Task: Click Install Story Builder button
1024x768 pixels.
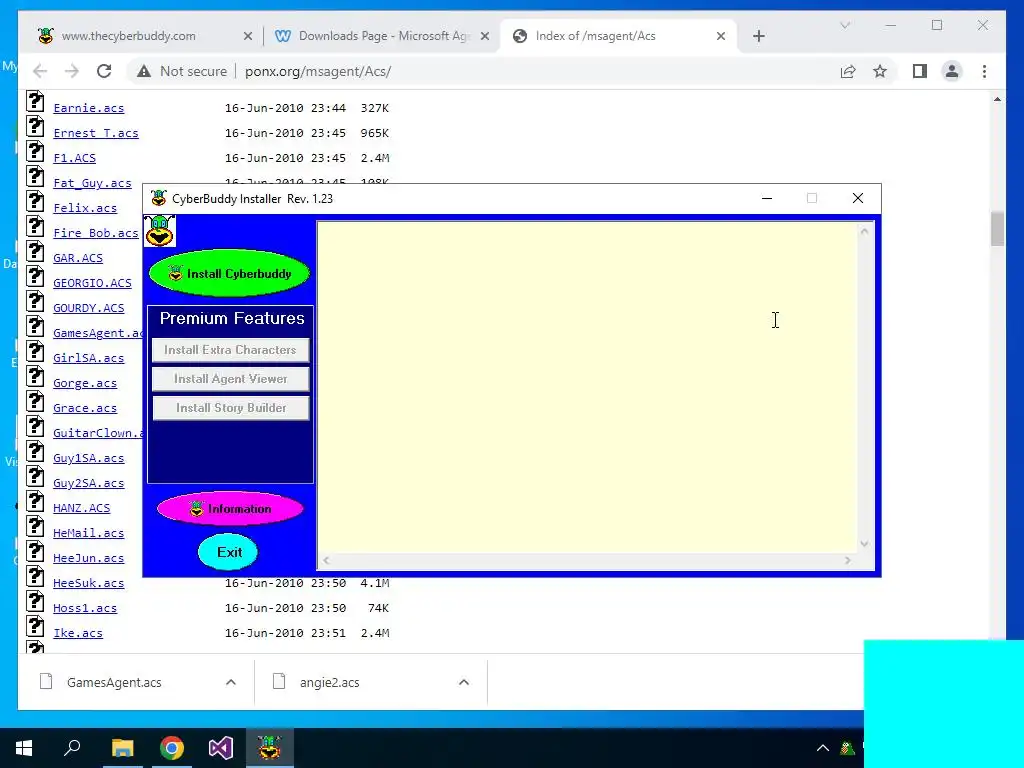Action: pos(230,408)
